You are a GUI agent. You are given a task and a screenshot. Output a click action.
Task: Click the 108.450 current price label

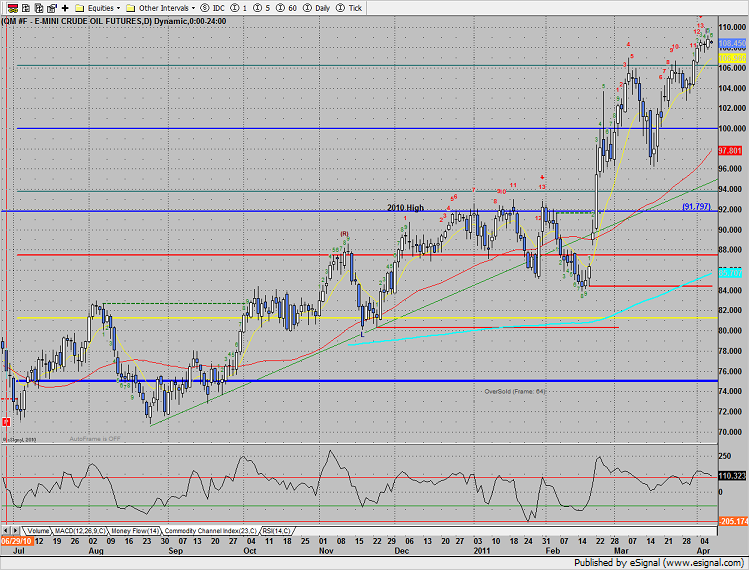(x=732, y=43)
